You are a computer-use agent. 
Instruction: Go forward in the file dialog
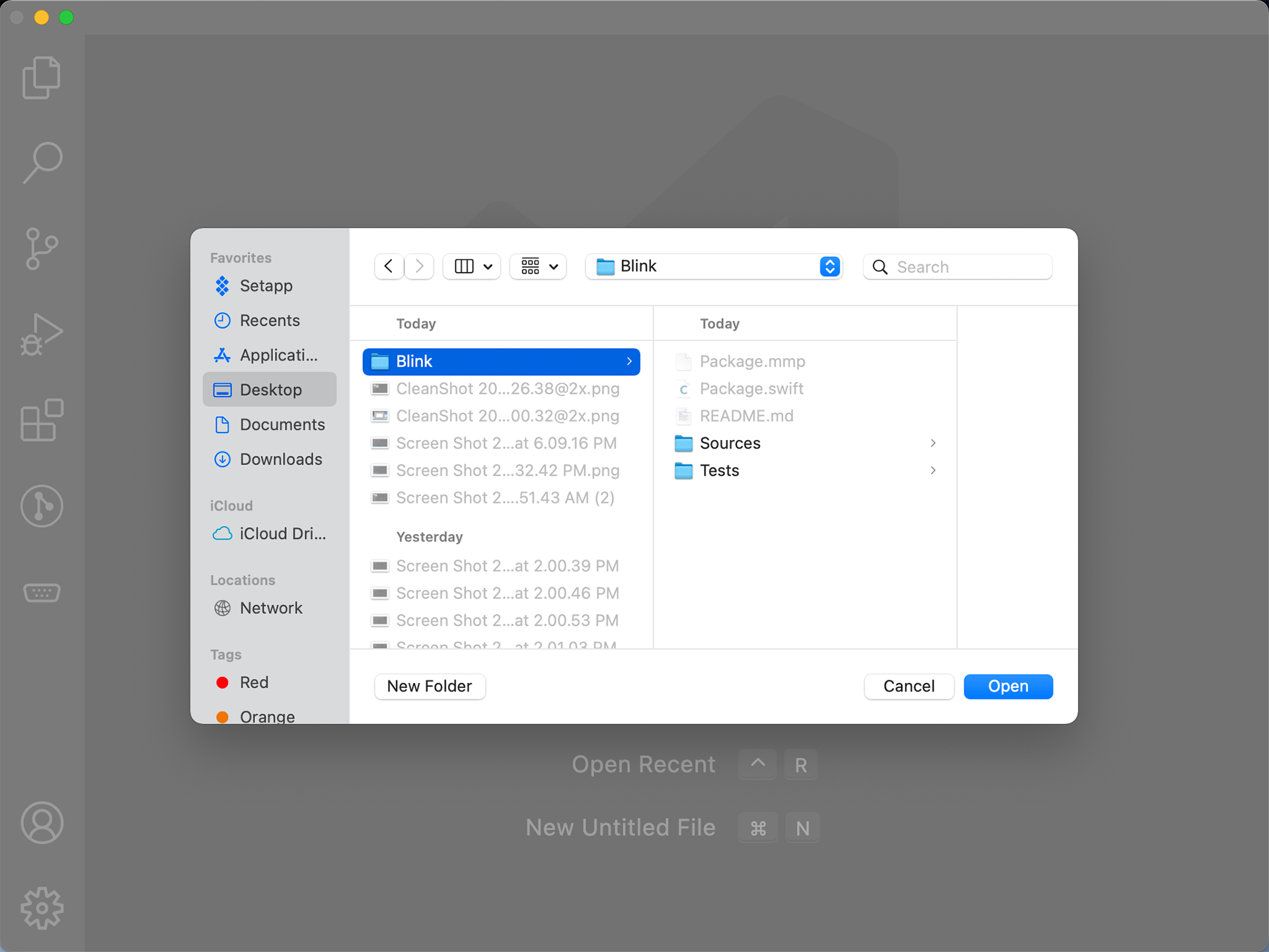coord(419,266)
